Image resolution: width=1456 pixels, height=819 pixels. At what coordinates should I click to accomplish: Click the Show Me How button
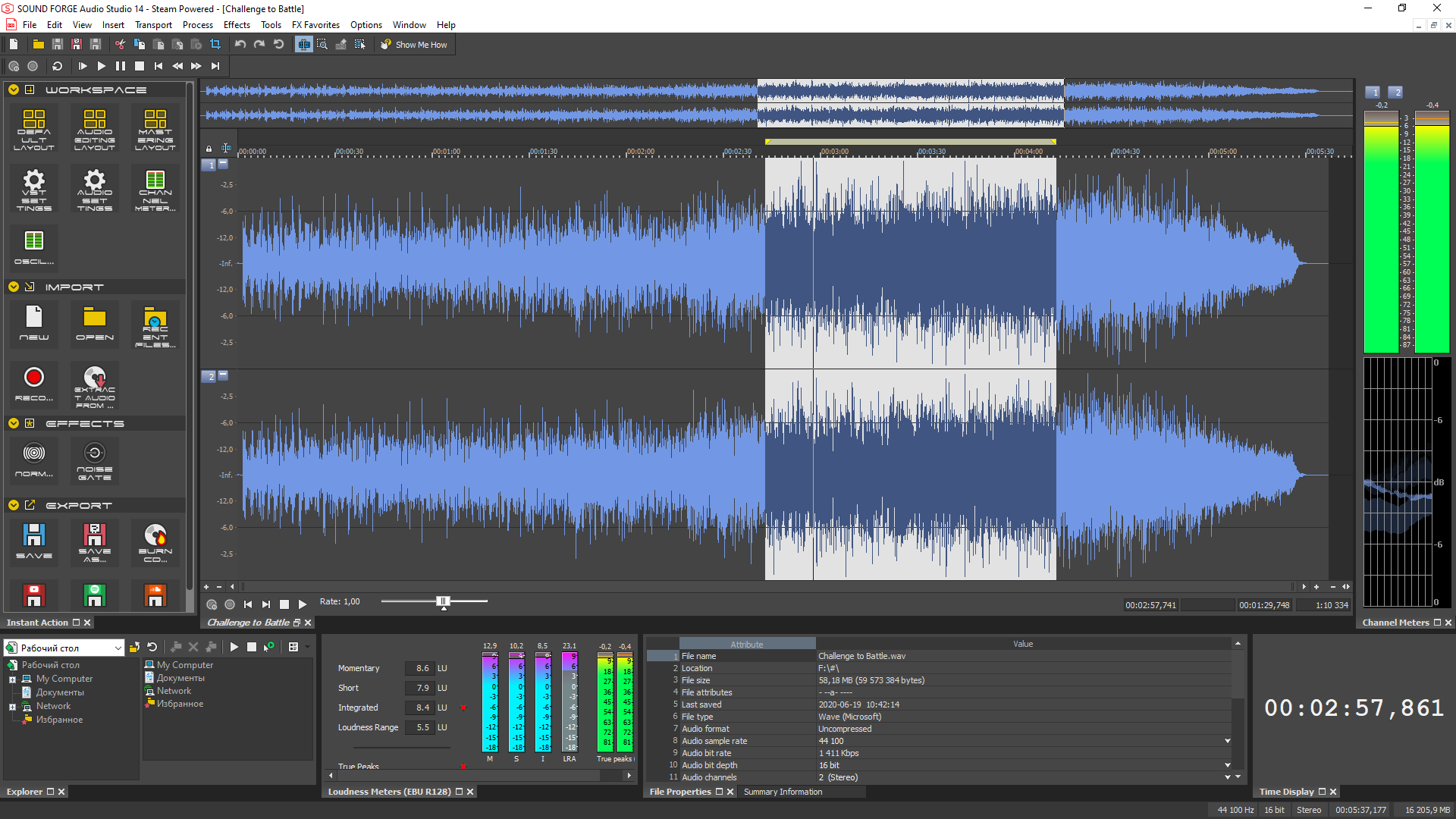coord(414,45)
